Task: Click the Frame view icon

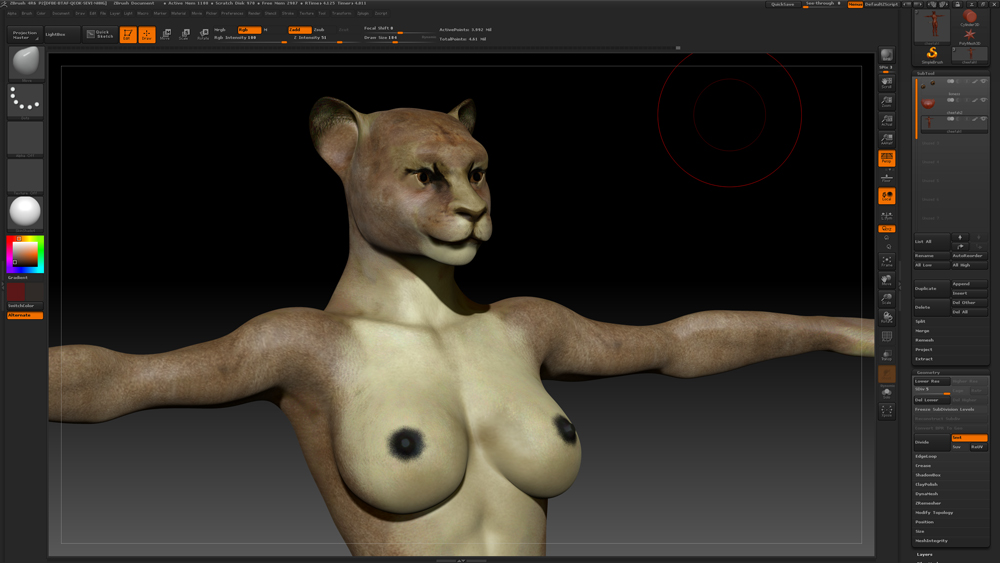Action: click(886, 262)
